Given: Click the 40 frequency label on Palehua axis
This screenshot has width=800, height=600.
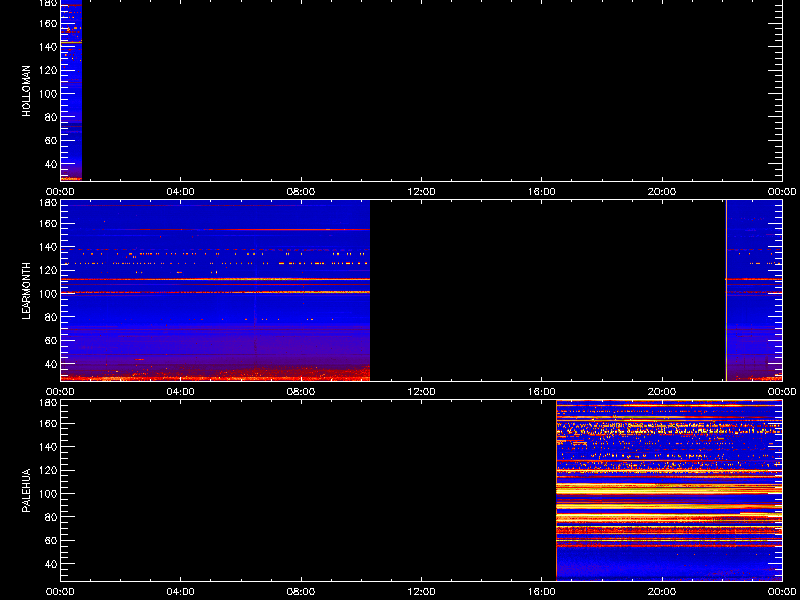Looking at the screenshot, I should click(51, 564).
